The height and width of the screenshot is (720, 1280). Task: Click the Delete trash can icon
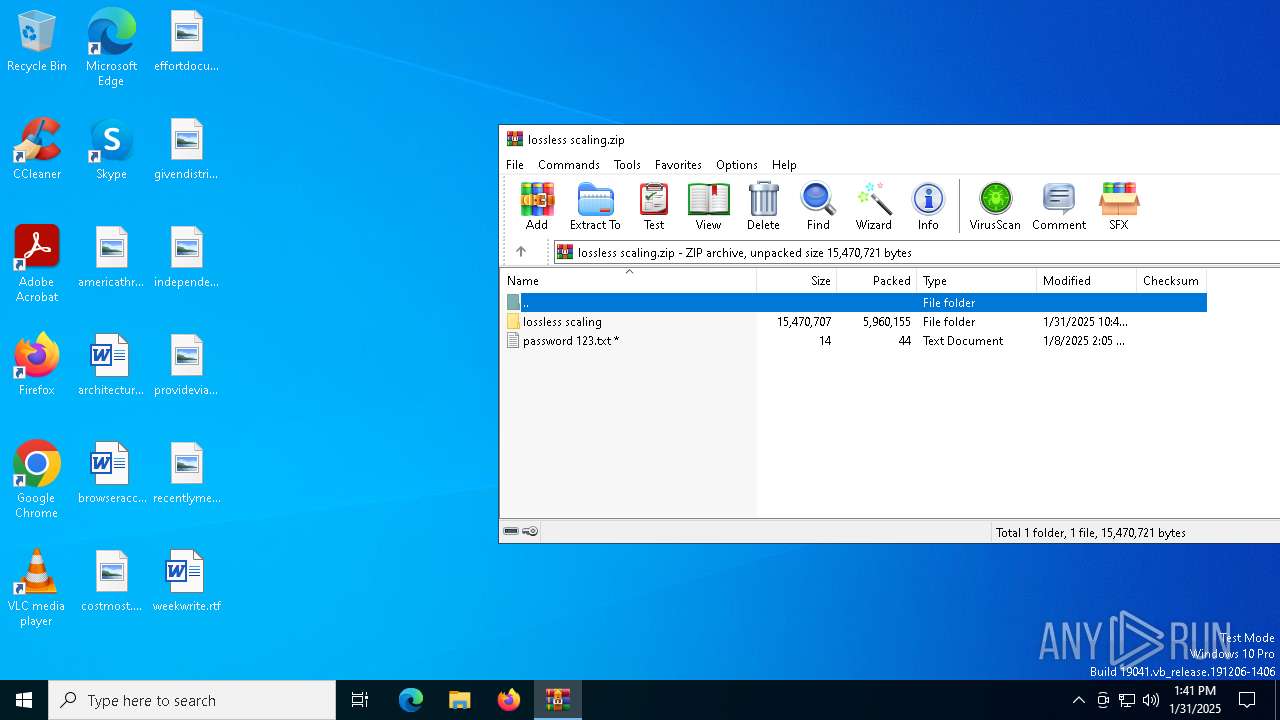tap(763, 207)
